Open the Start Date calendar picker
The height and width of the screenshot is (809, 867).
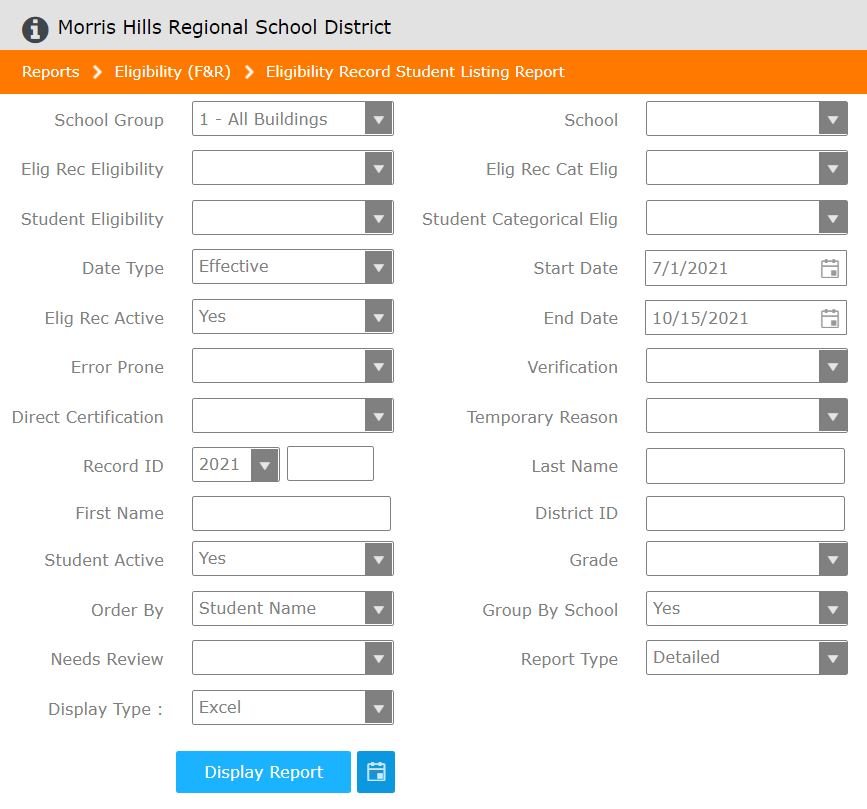coord(829,268)
